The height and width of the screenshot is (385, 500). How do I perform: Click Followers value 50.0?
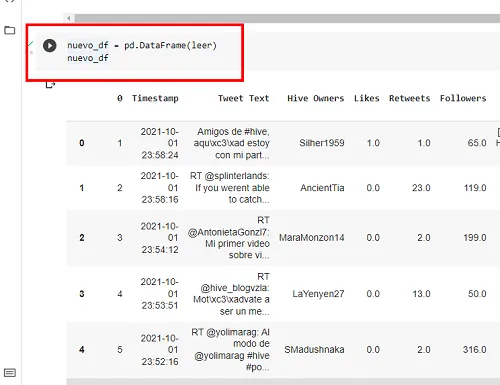point(477,294)
